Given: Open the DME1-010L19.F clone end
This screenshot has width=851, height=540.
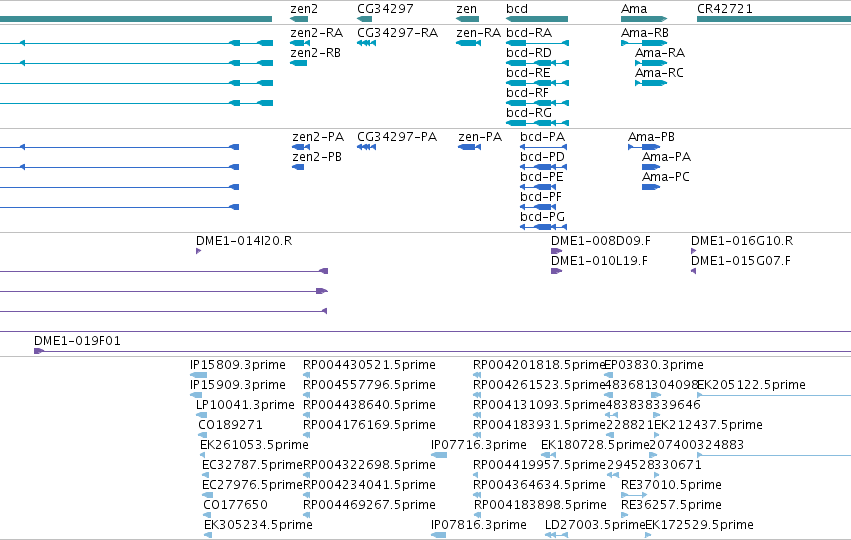Looking at the screenshot, I should (599, 261).
